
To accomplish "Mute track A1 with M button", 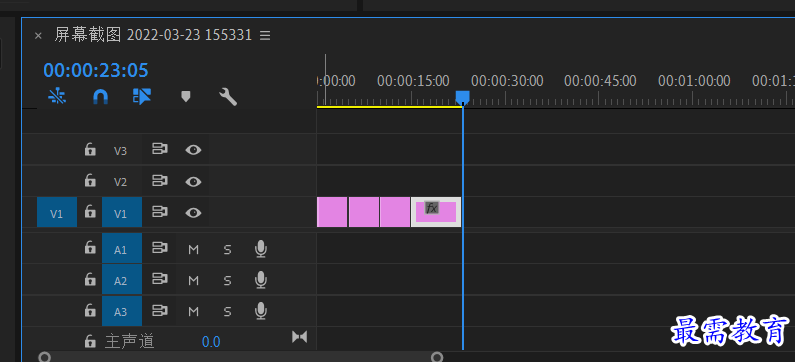I will [x=193, y=249].
